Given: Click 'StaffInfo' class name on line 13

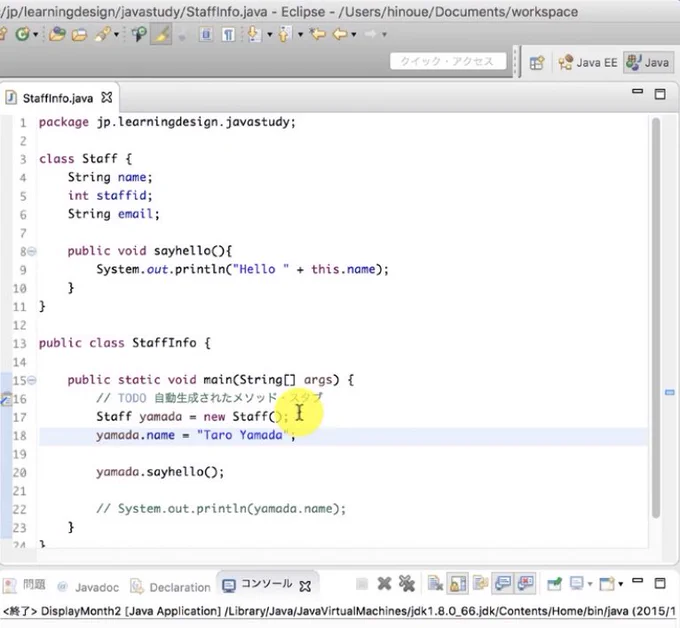Looking at the screenshot, I should click(164, 343).
